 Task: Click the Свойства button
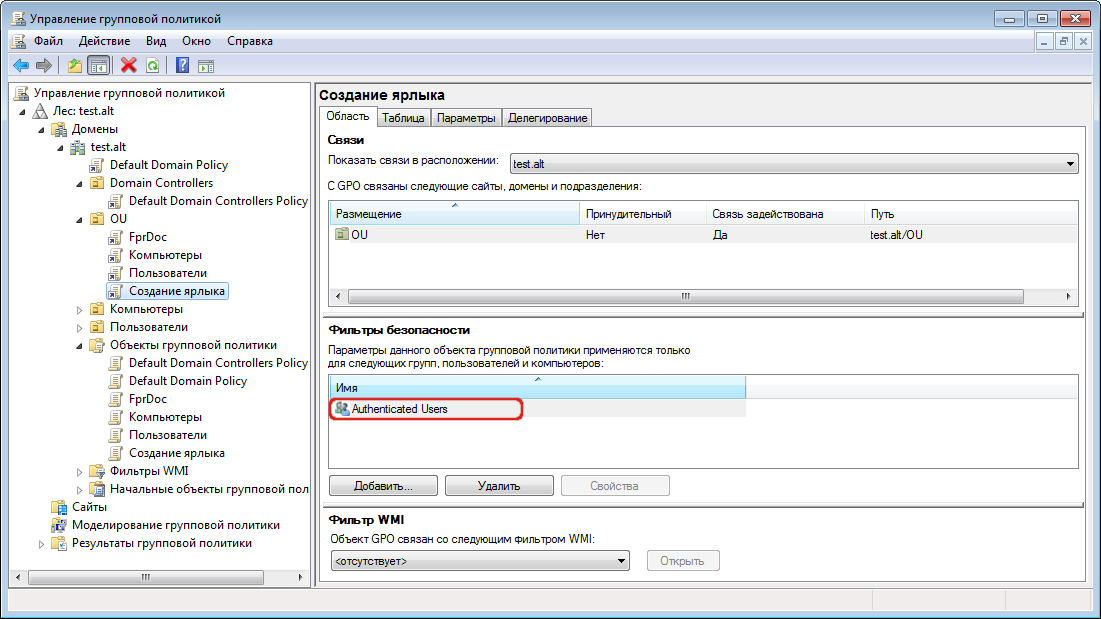point(615,486)
